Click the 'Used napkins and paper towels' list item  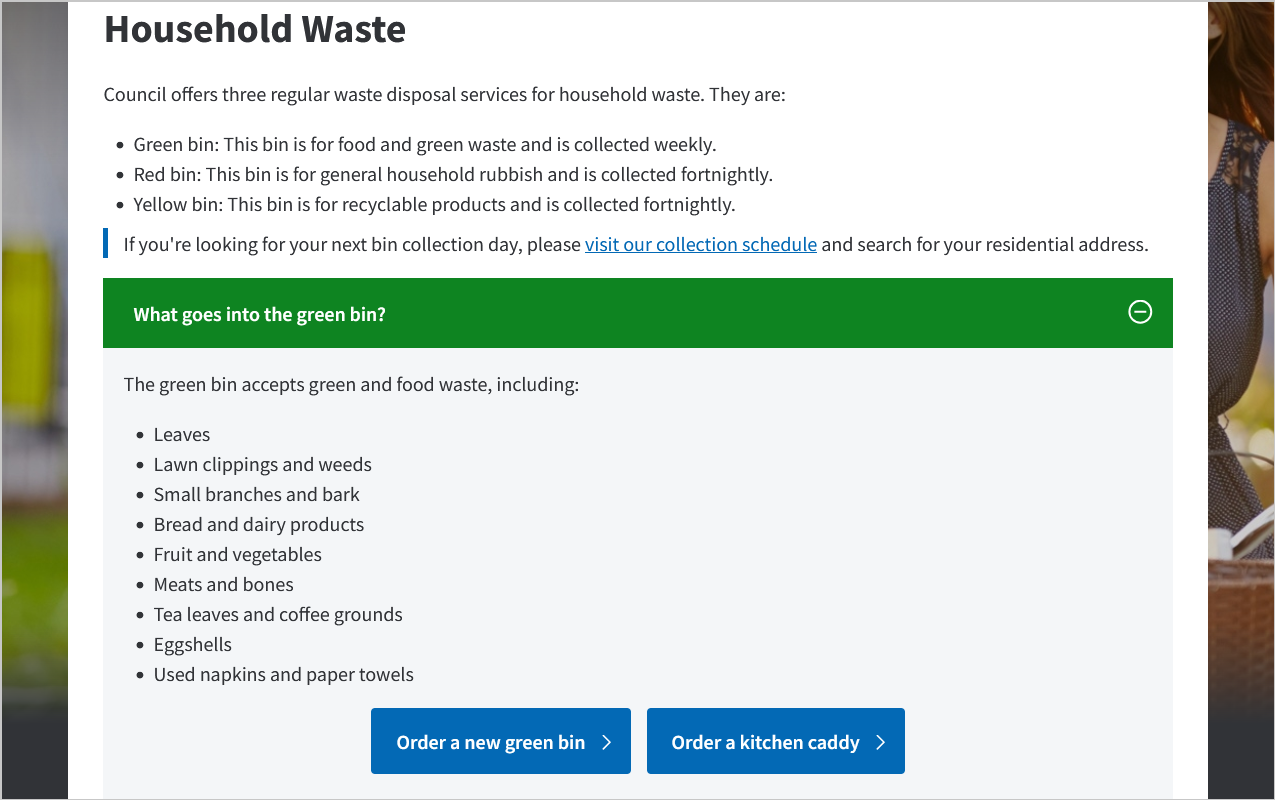pyautogui.click(x=283, y=674)
